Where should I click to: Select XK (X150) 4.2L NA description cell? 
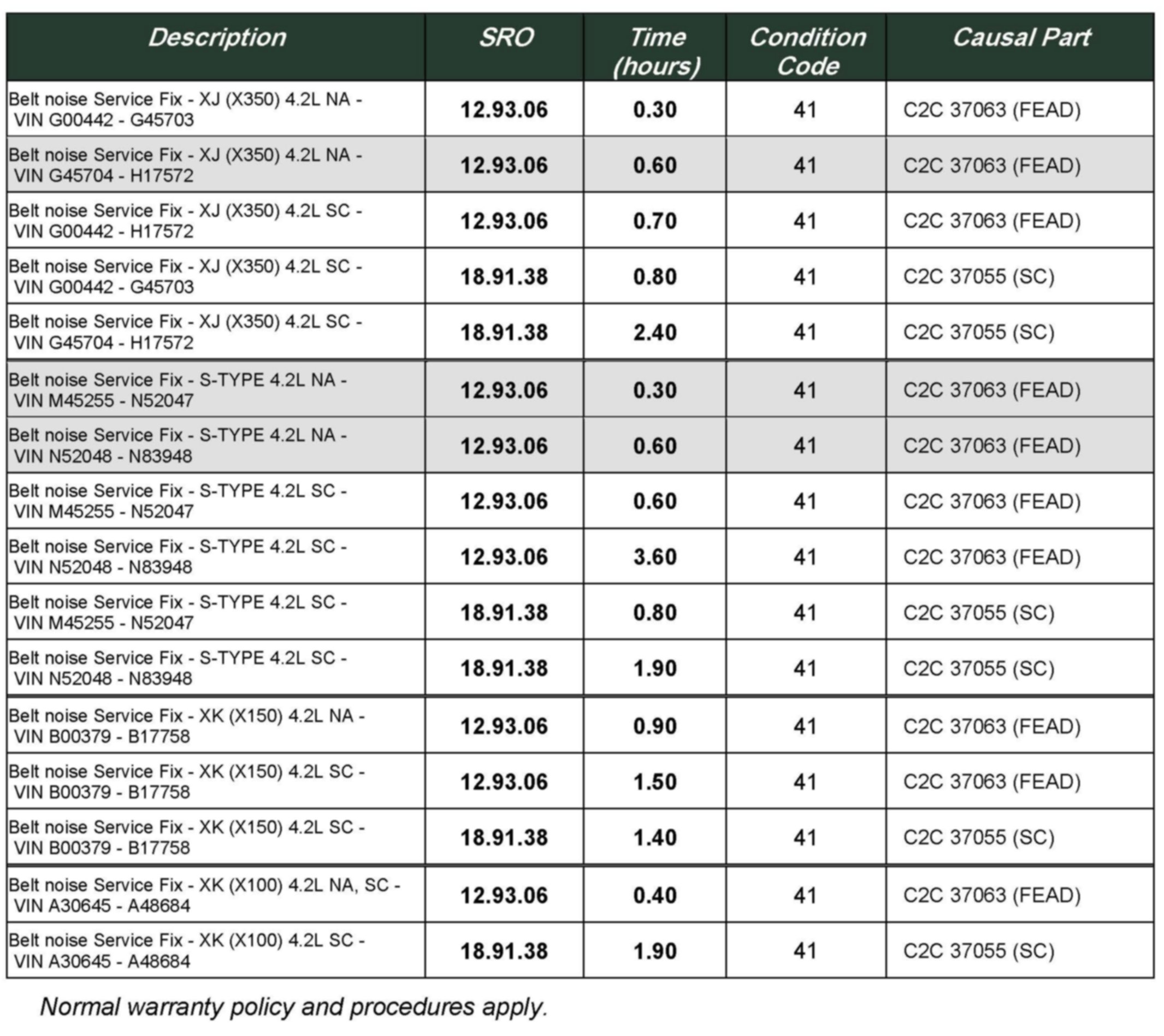pyautogui.click(x=187, y=726)
